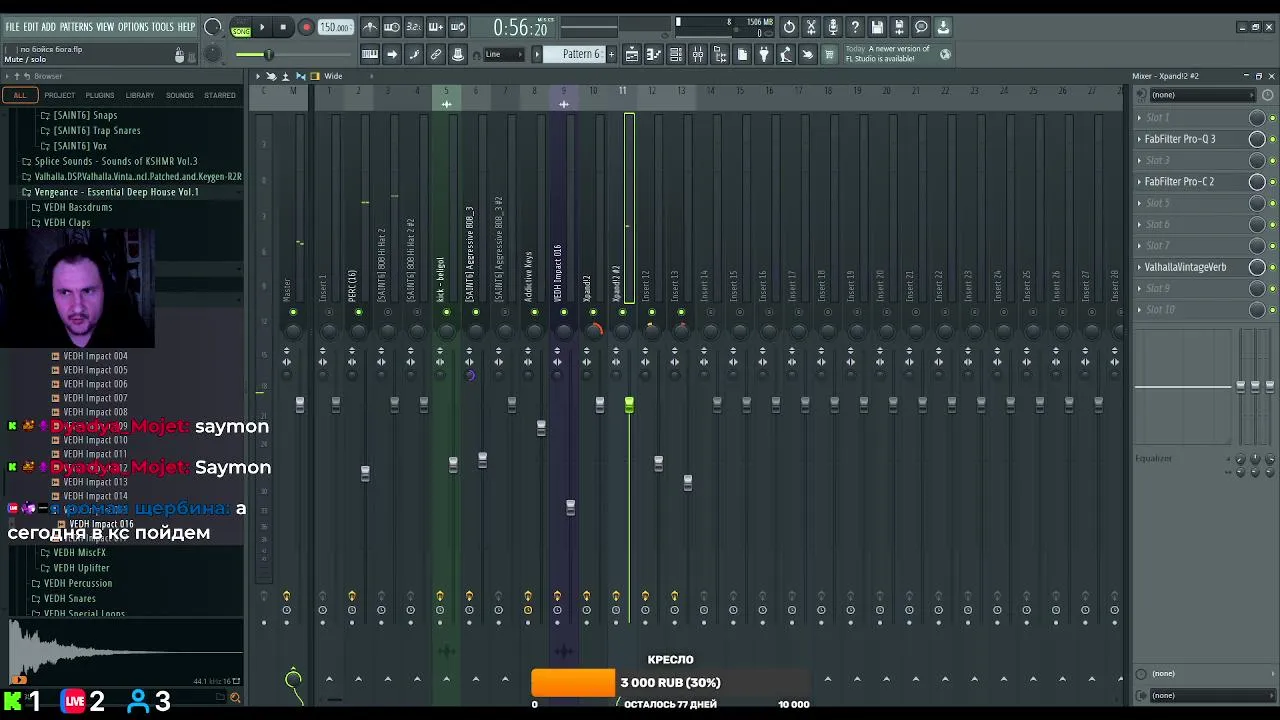Screen dimensions: 1280x720
Task: Open the PATTERNS menu
Action: pos(76,27)
